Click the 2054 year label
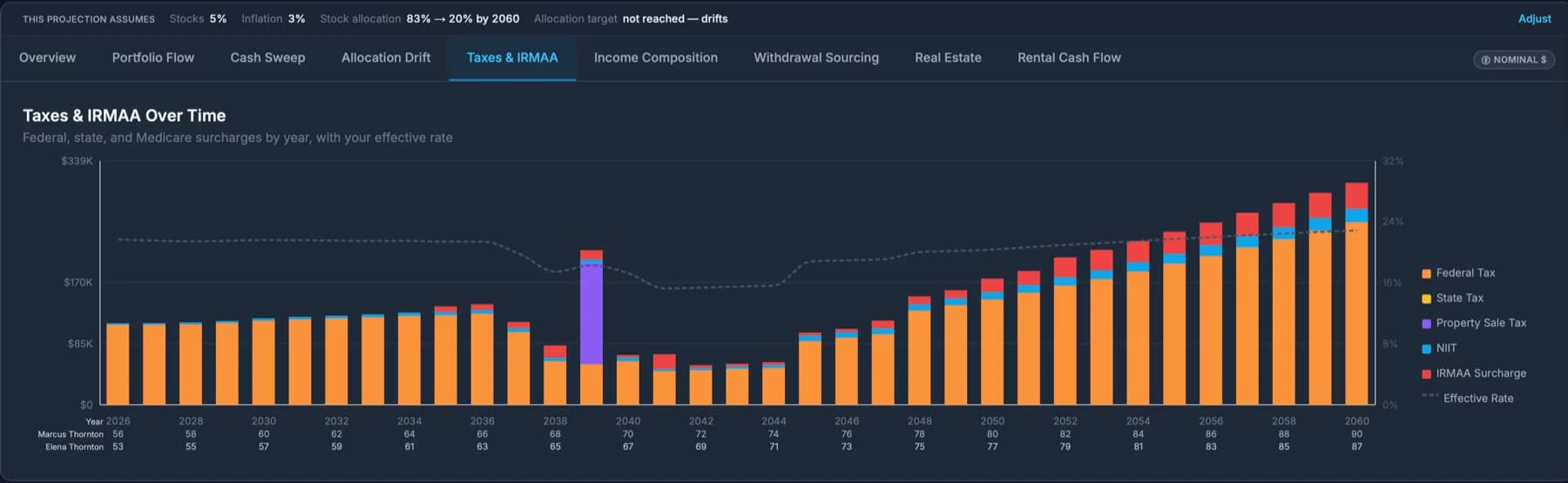The height and width of the screenshot is (483, 1568). coord(1138,421)
